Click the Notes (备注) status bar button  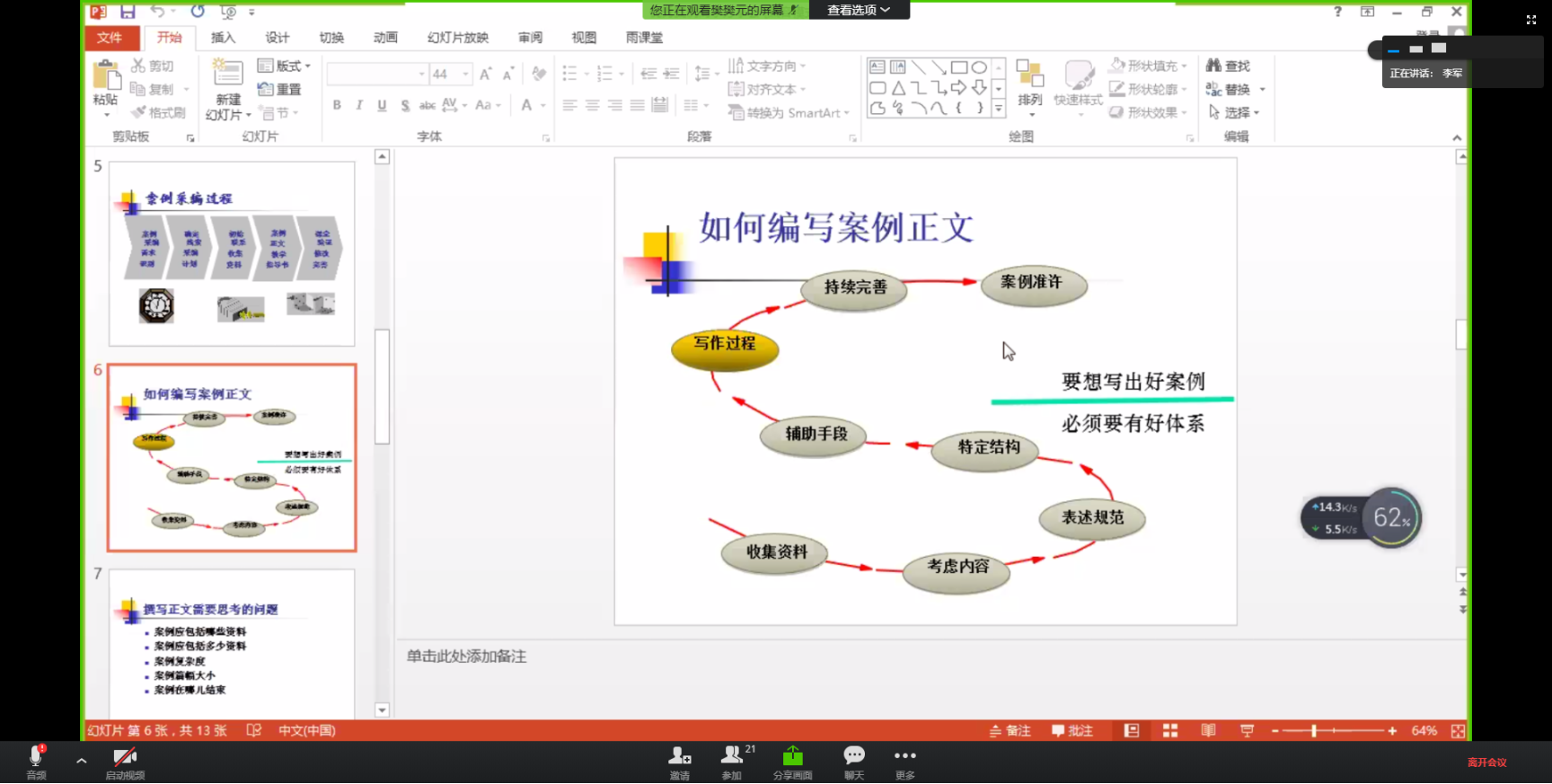tap(1010, 731)
